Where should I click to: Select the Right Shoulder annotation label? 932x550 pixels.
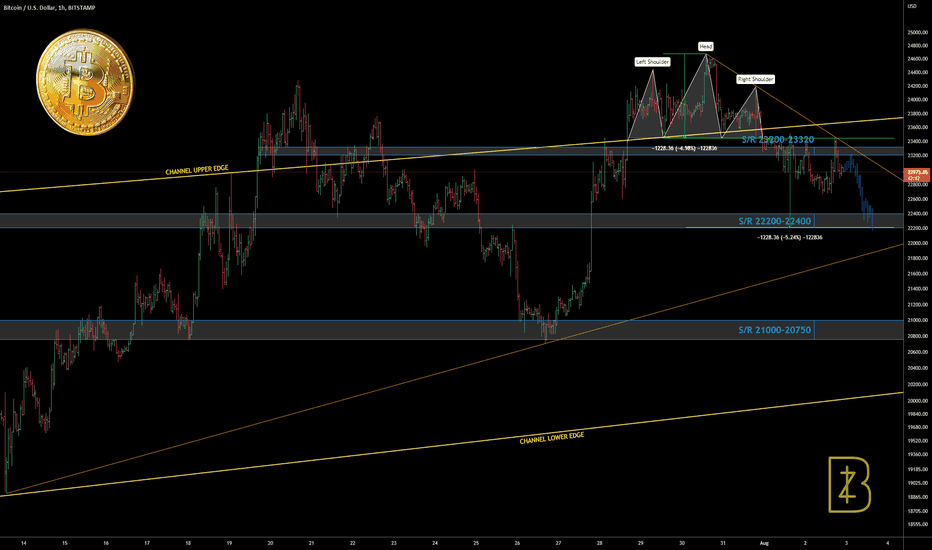[x=755, y=79]
